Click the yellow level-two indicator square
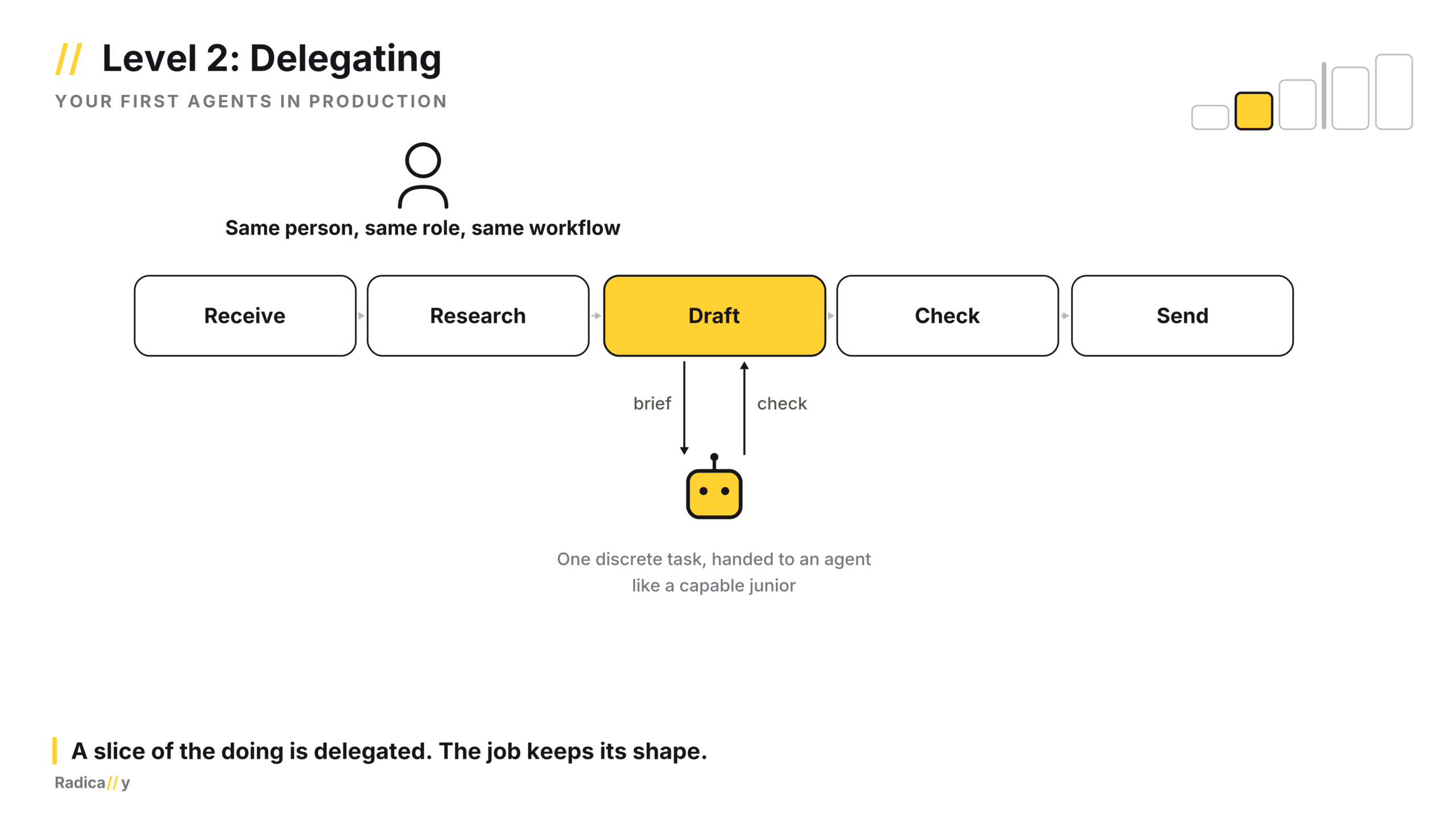This screenshot has height=819, width=1456. point(1254,111)
